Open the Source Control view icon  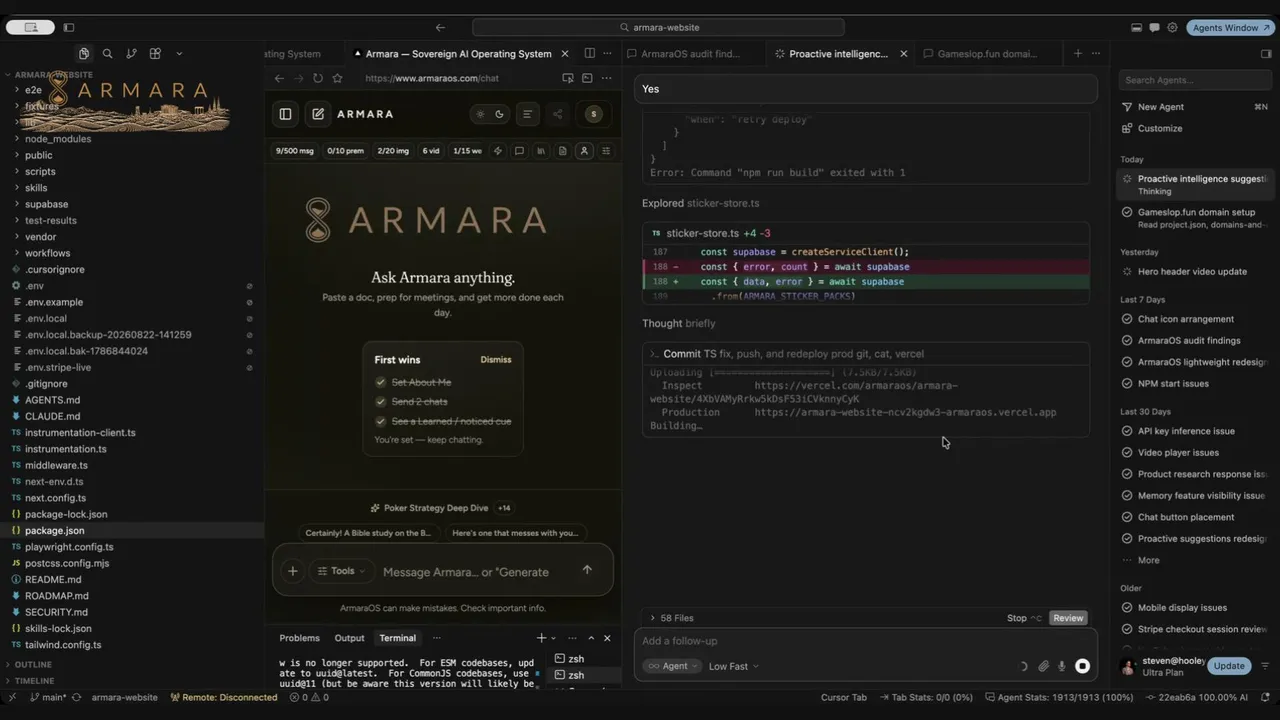click(x=131, y=54)
